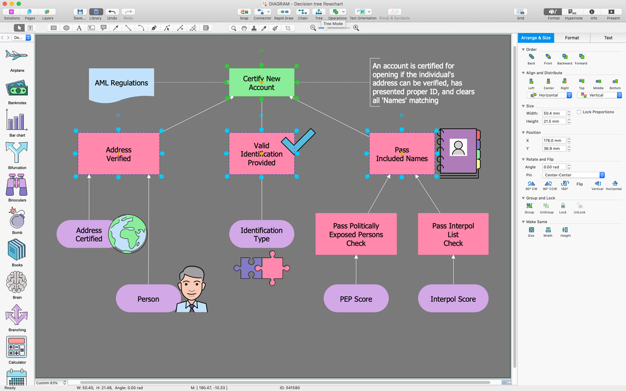This screenshot has height=391, width=626.
Task: Add the Binoculars library shape
Action: click(x=16, y=186)
